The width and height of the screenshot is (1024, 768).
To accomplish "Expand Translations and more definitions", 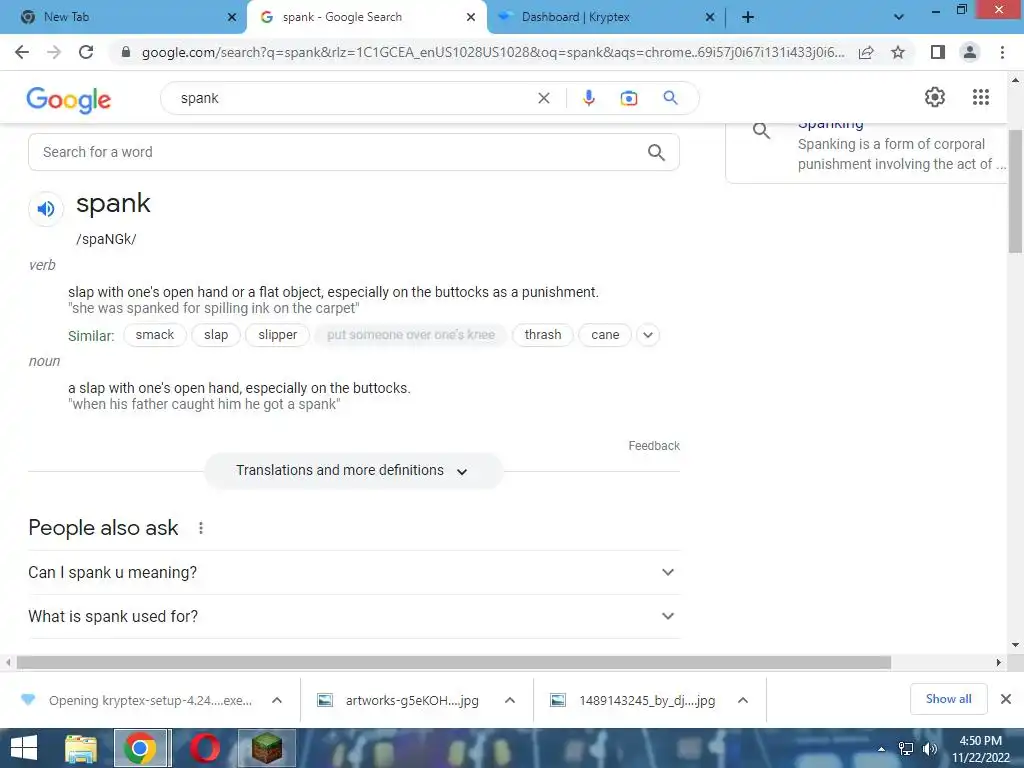I will click(353, 471).
